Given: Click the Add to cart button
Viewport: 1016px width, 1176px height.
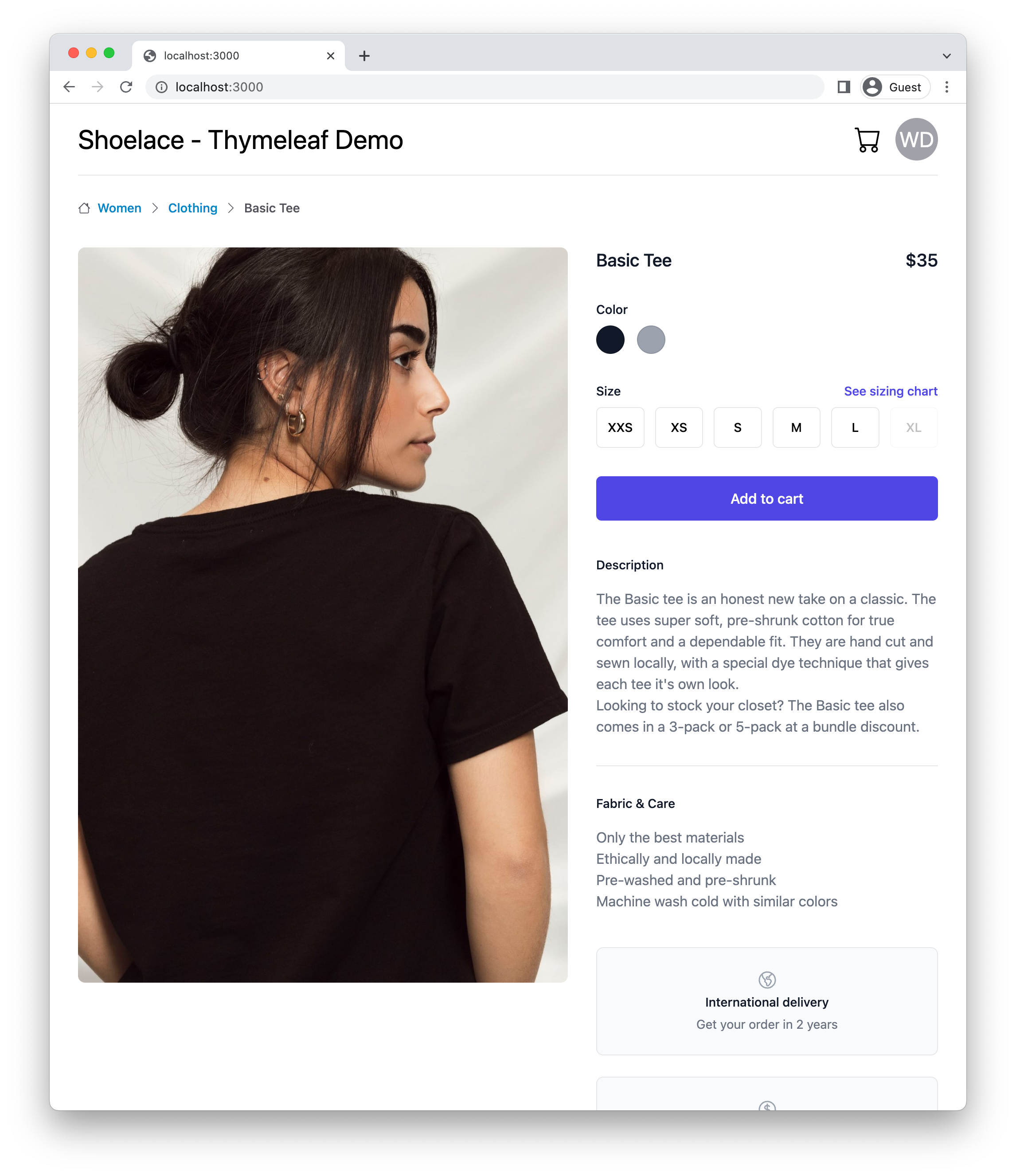Looking at the screenshot, I should [x=766, y=498].
